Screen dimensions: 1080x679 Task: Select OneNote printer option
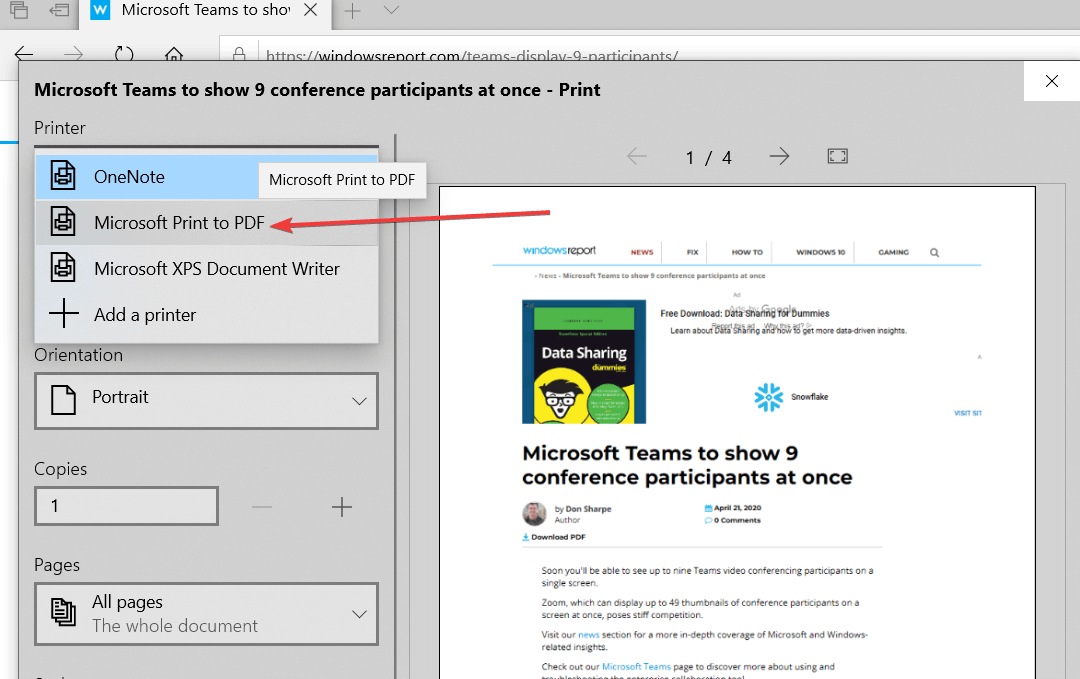[207, 177]
